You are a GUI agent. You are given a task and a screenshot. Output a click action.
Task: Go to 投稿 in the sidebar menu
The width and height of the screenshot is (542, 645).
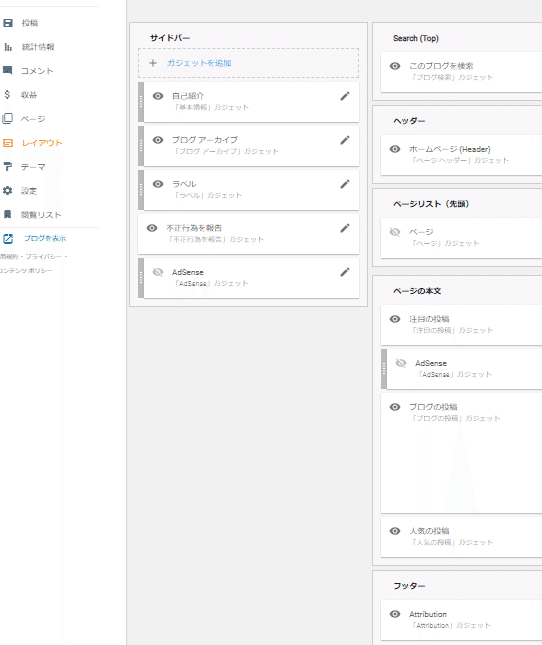pyautogui.click(x=30, y=23)
